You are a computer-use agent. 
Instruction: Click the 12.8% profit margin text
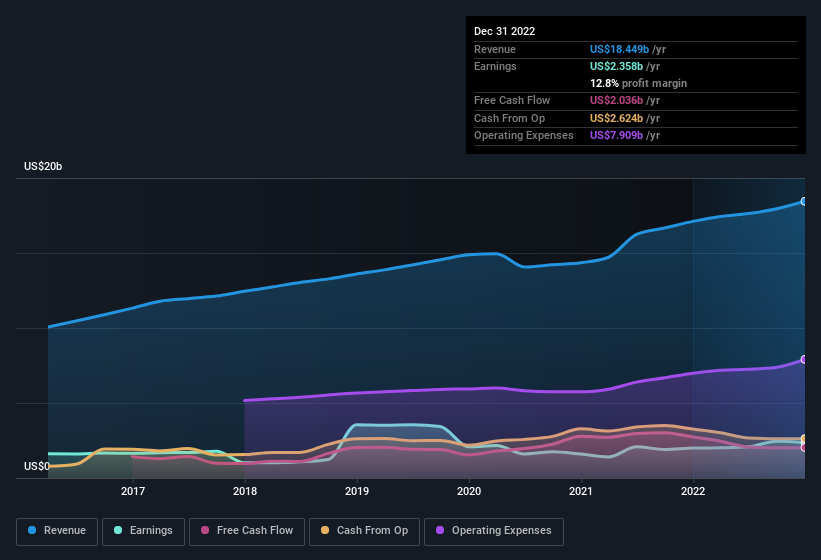638,83
